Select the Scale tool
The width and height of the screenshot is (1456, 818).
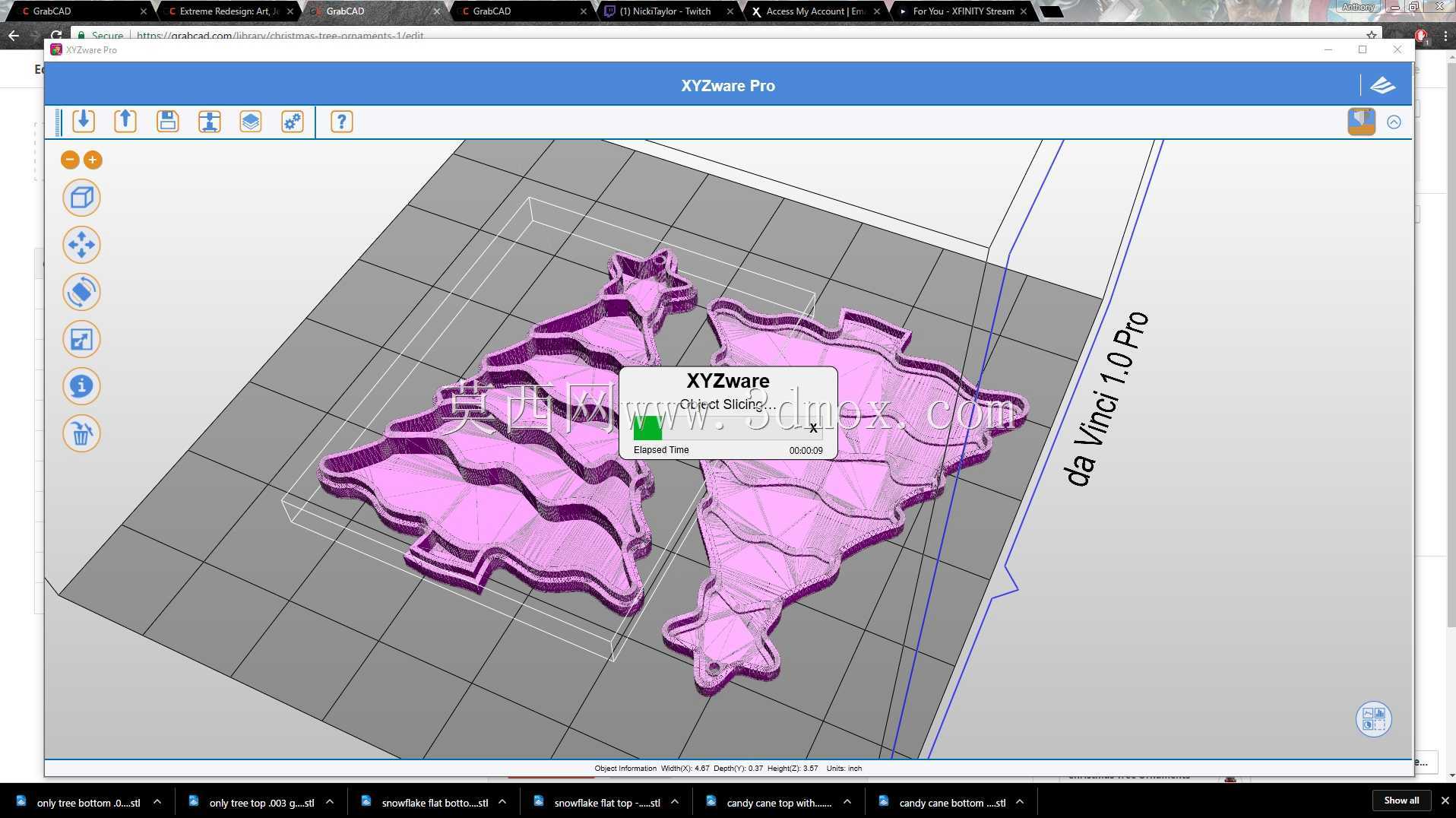81,340
